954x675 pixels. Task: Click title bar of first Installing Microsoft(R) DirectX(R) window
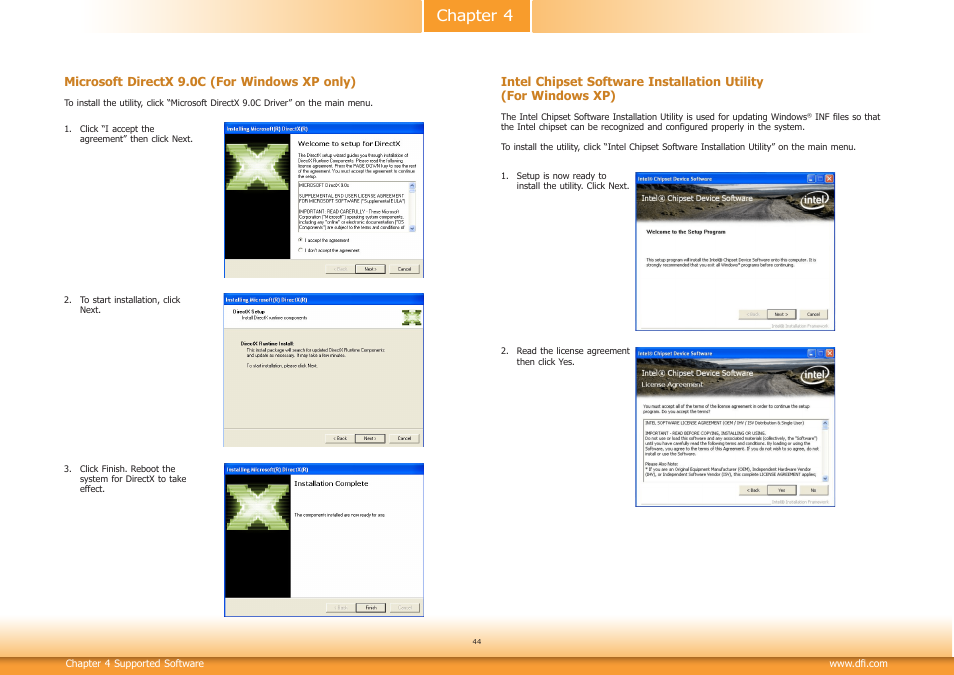pos(324,128)
